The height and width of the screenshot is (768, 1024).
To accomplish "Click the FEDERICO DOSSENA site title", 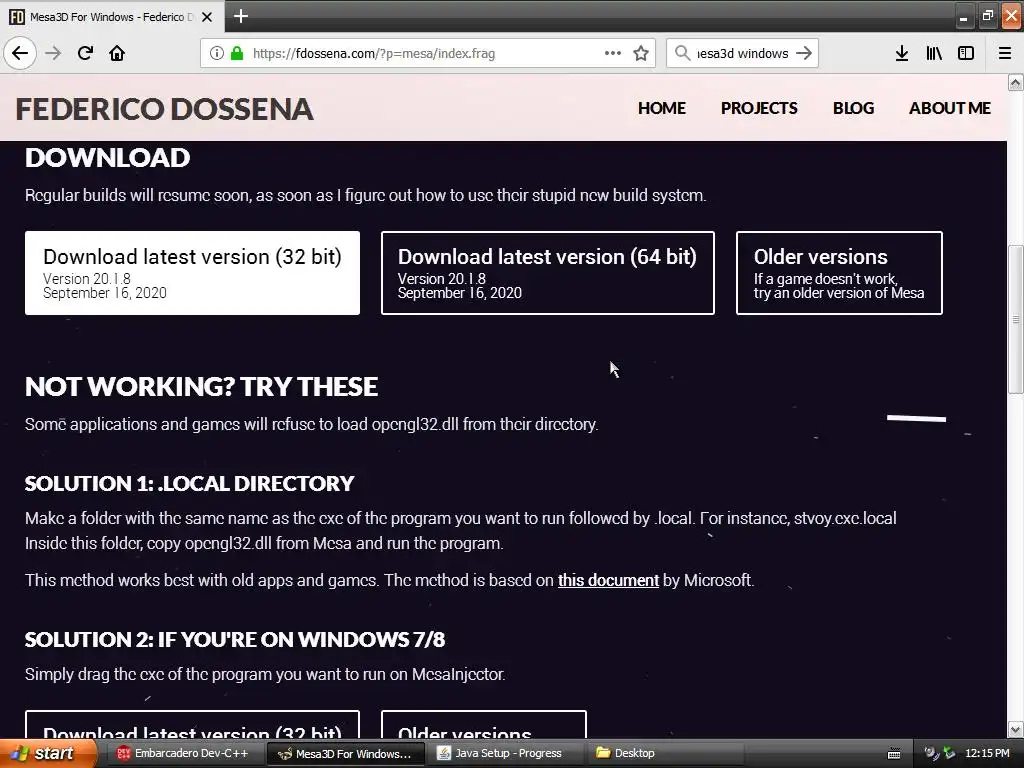I will [x=165, y=109].
